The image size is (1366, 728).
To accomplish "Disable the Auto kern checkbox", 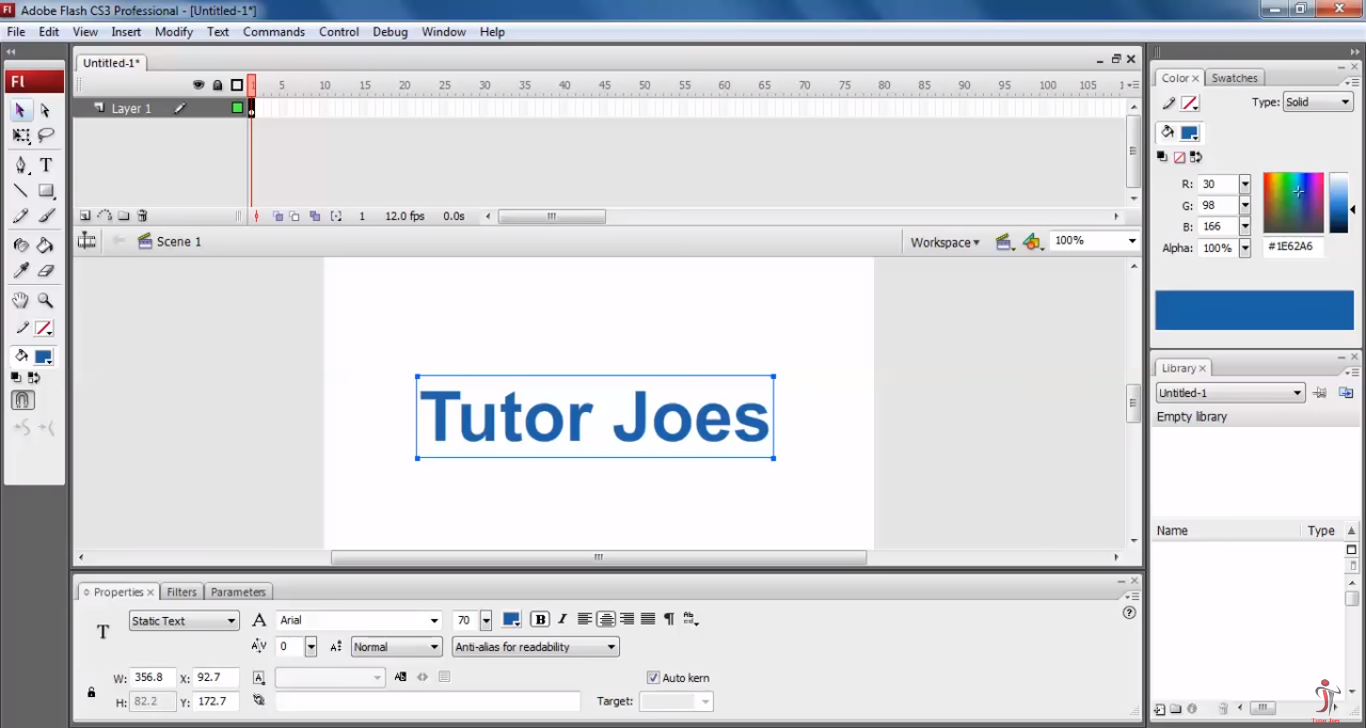I will [652, 677].
